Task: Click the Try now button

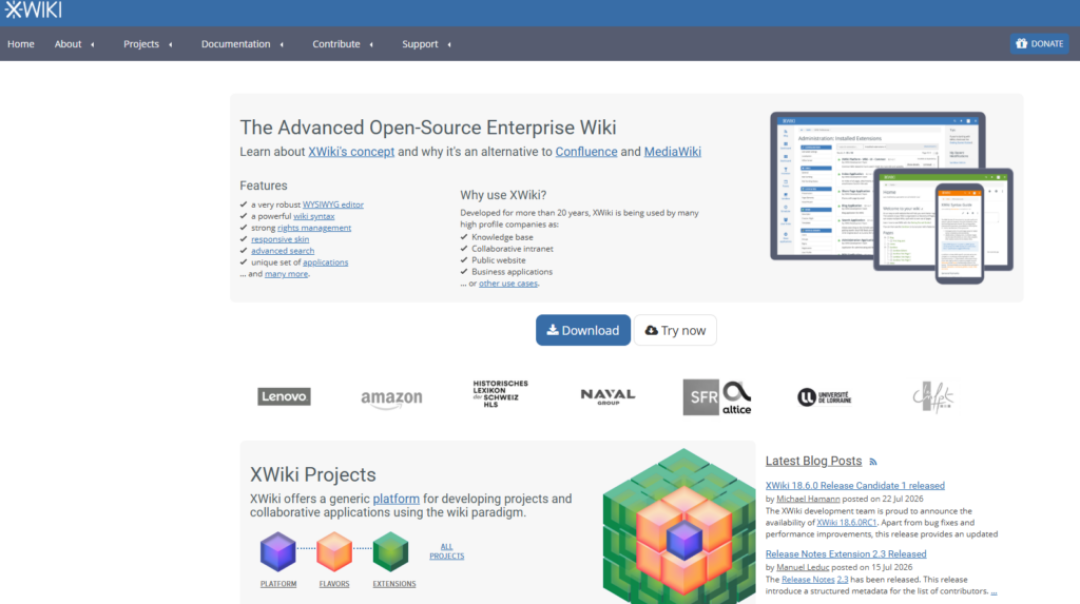Action: [675, 331]
